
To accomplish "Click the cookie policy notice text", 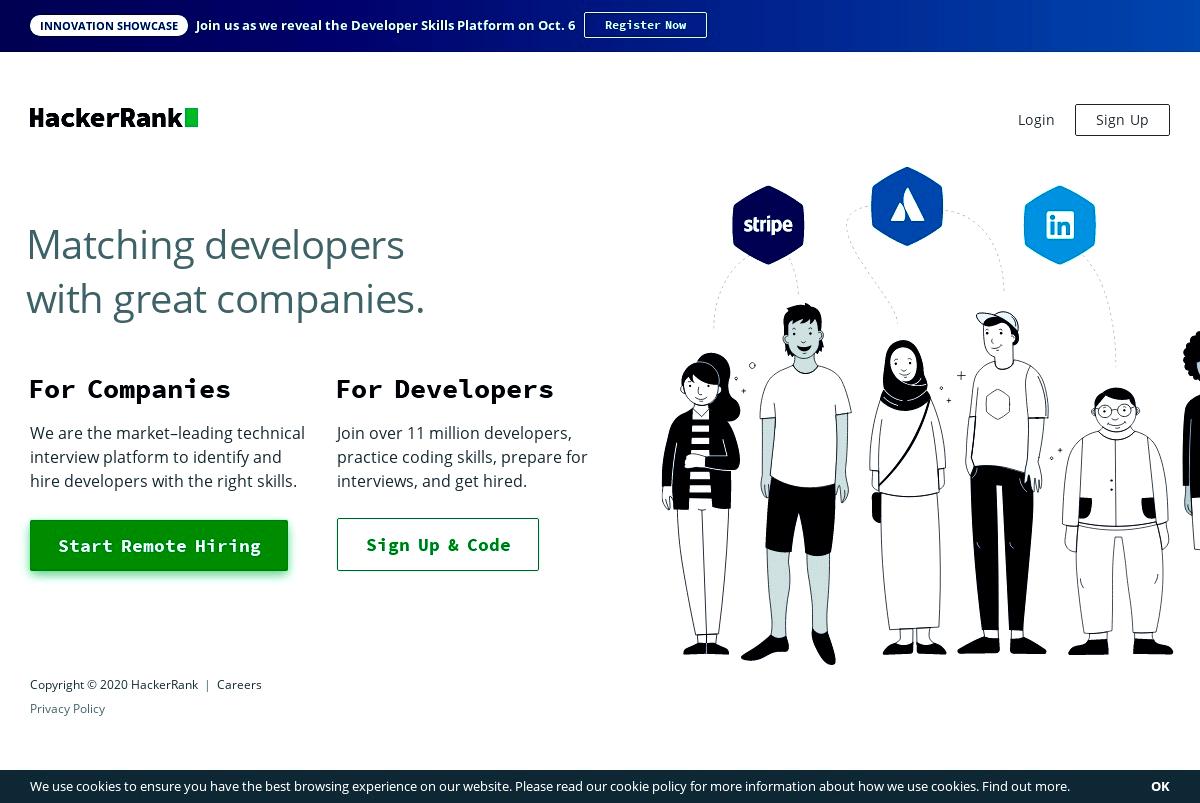I will [x=550, y=787].
